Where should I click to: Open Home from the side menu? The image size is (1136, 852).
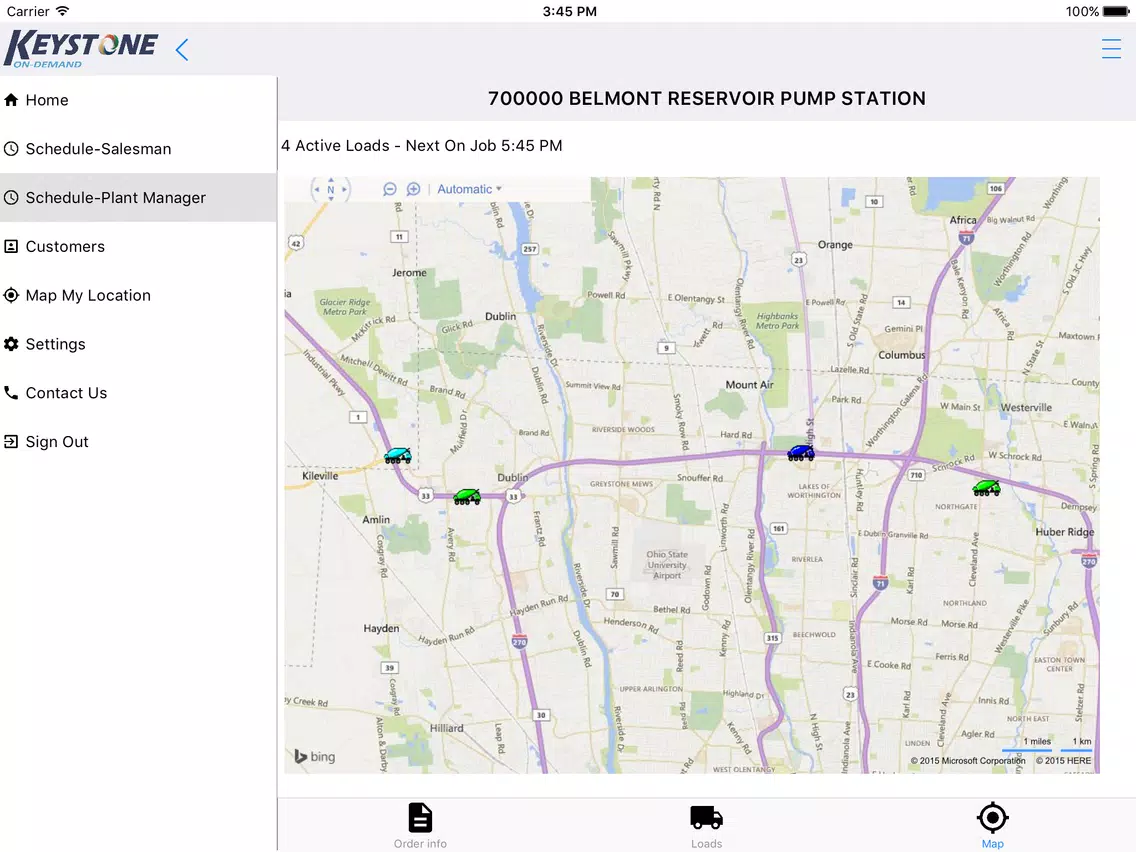[138, 100]
